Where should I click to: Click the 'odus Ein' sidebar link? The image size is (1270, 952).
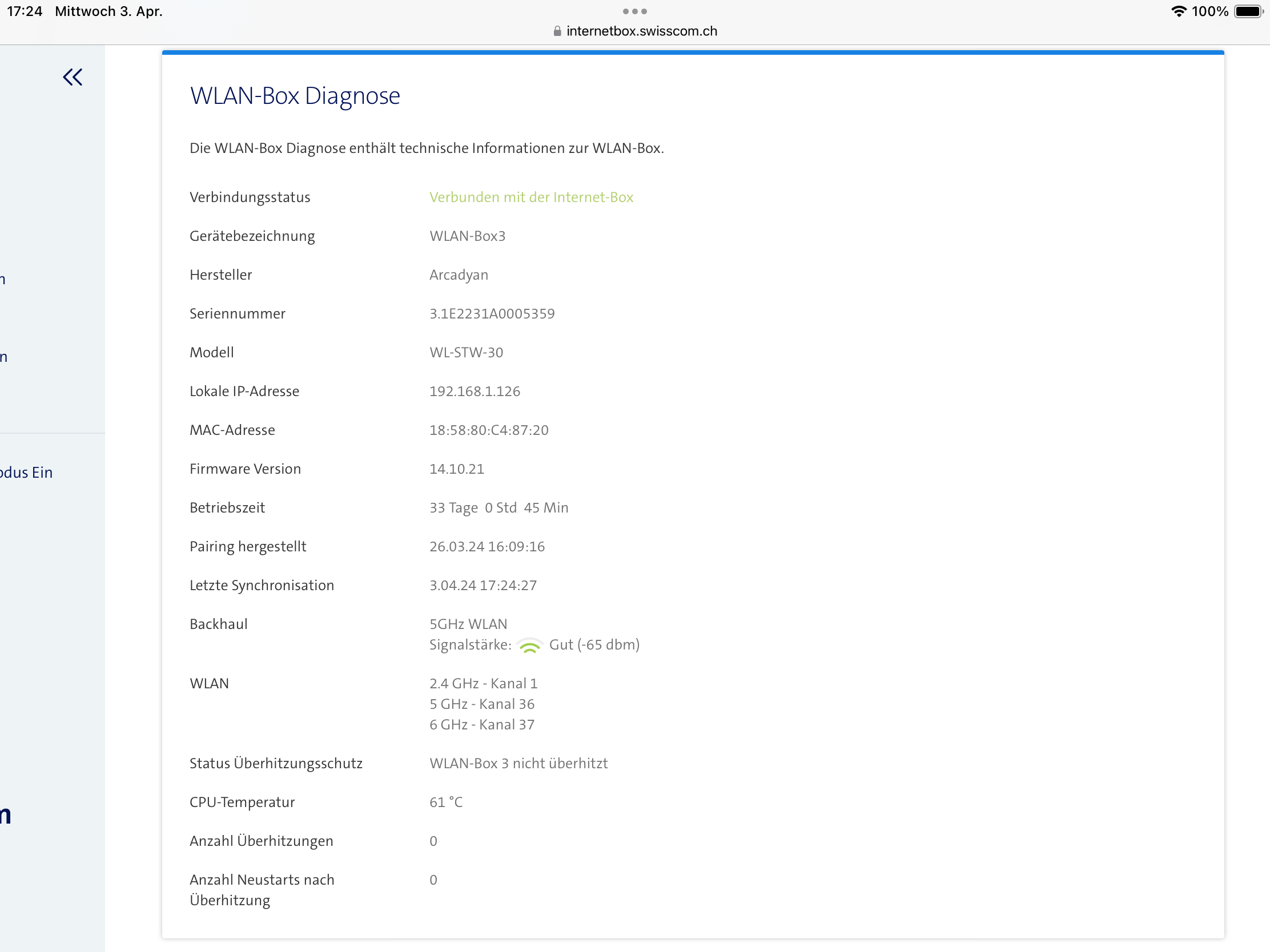26,472
